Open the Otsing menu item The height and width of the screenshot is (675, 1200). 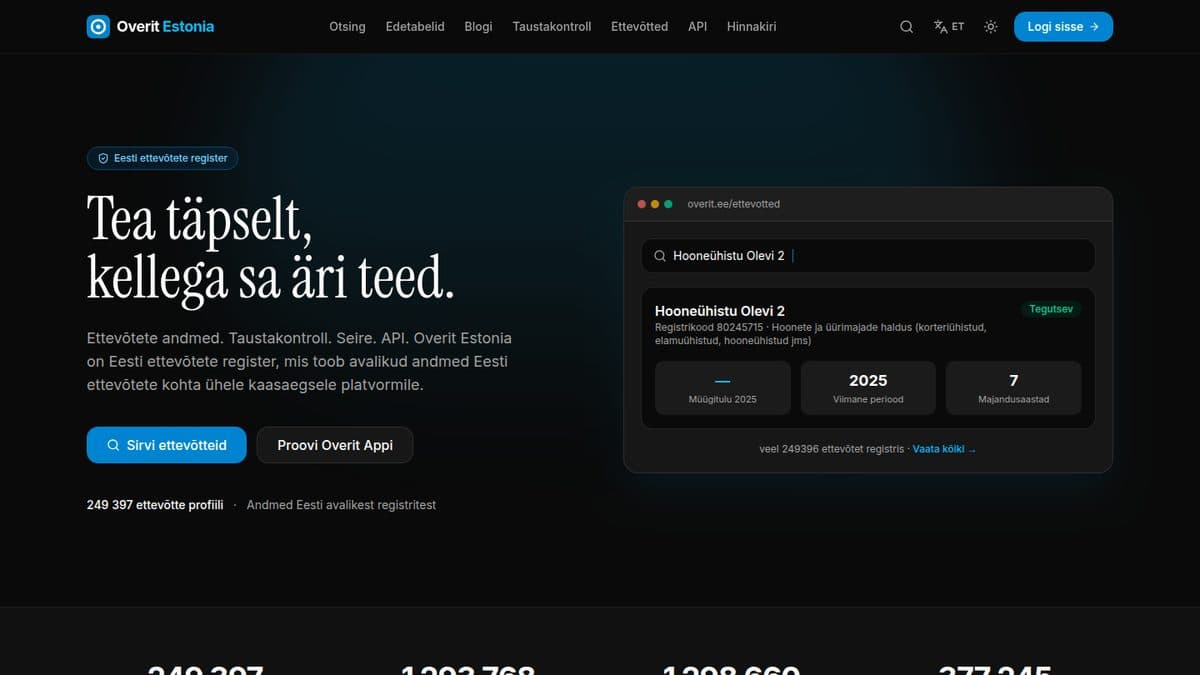[347, 27]
